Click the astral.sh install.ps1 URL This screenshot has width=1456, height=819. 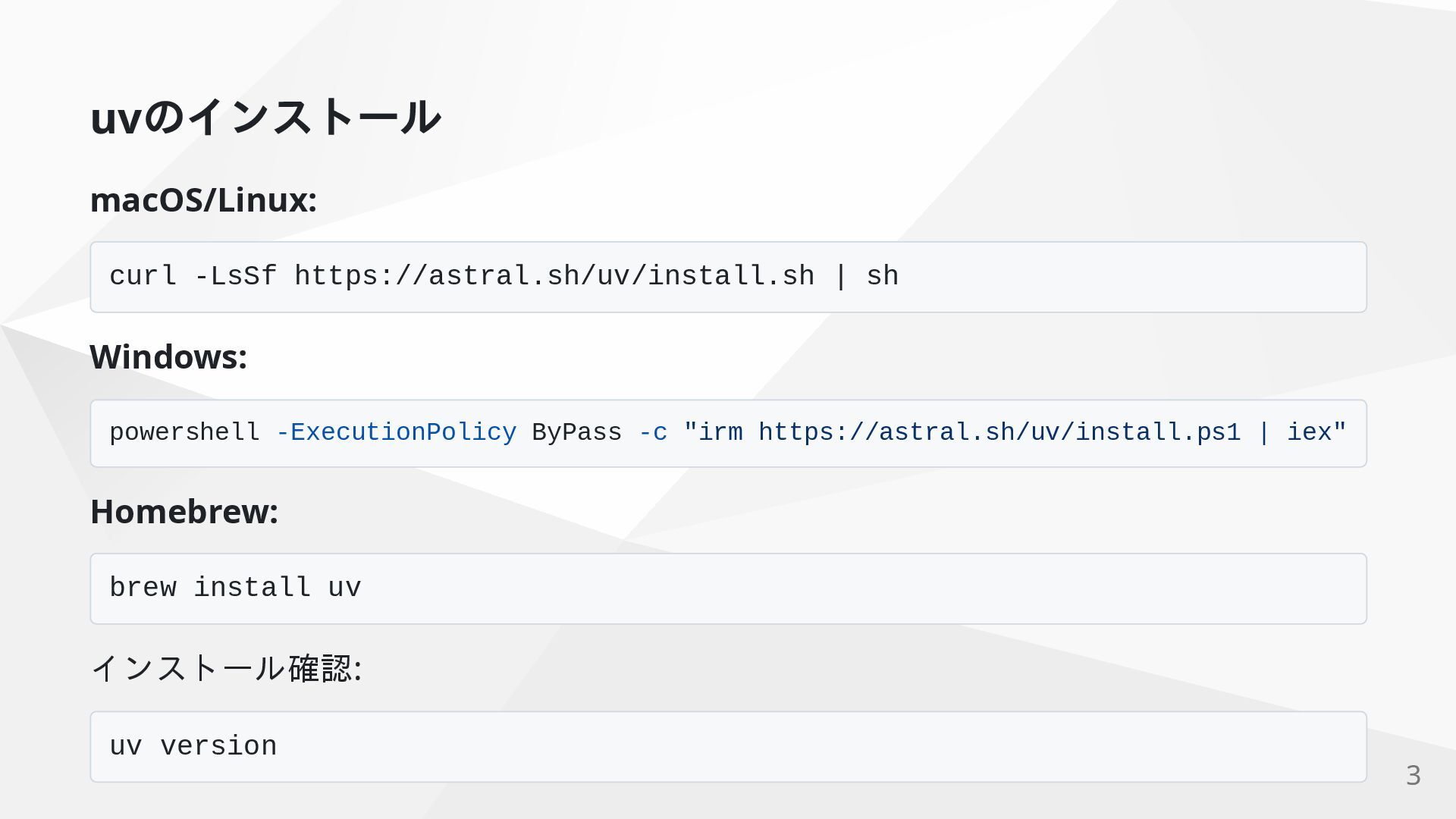(999, 433)
